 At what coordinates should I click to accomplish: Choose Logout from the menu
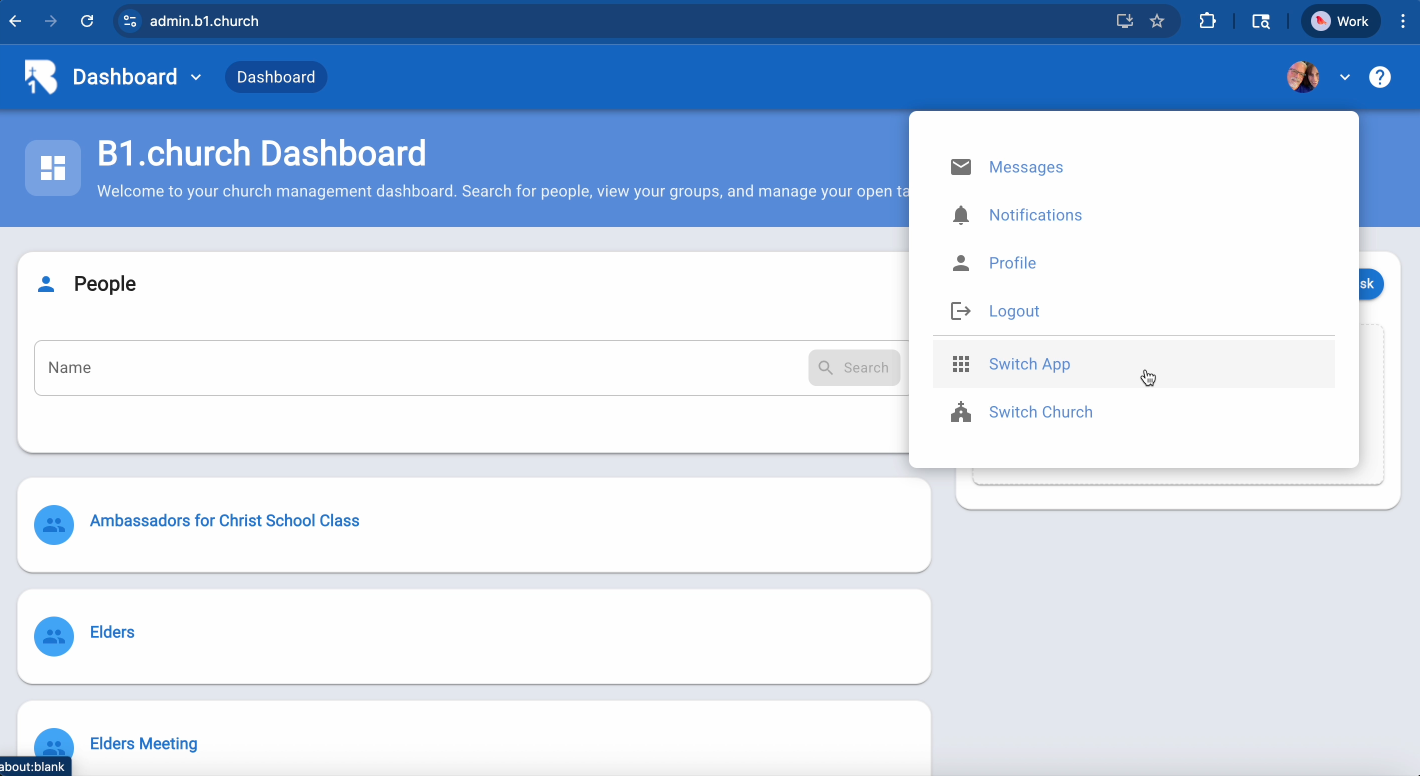[x=1014, y=311]
